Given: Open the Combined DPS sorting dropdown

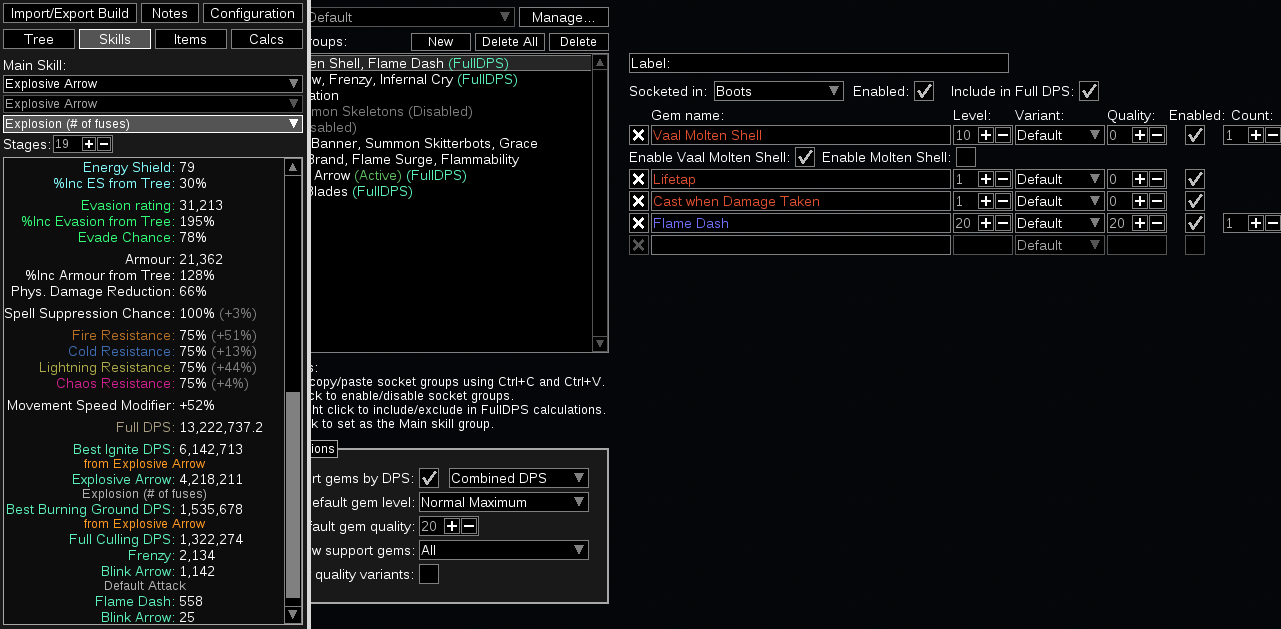Looking at the screenshot, I should (x=517, y=477).
